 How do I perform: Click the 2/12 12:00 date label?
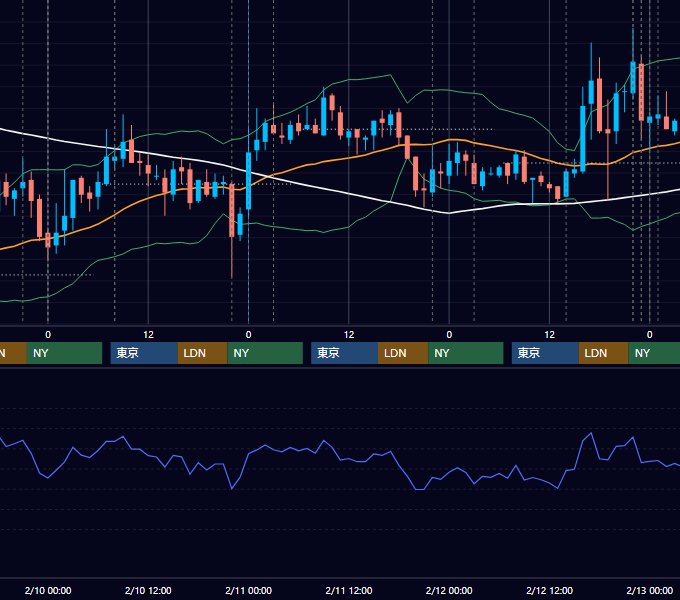(549, 590)
